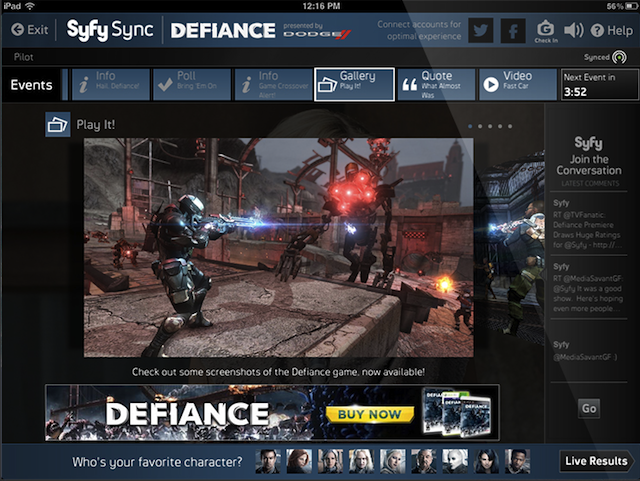The height and width of the screenshot is (481, 640).
Task: Vote for the sixth character portrait
Action: [424, 461]
